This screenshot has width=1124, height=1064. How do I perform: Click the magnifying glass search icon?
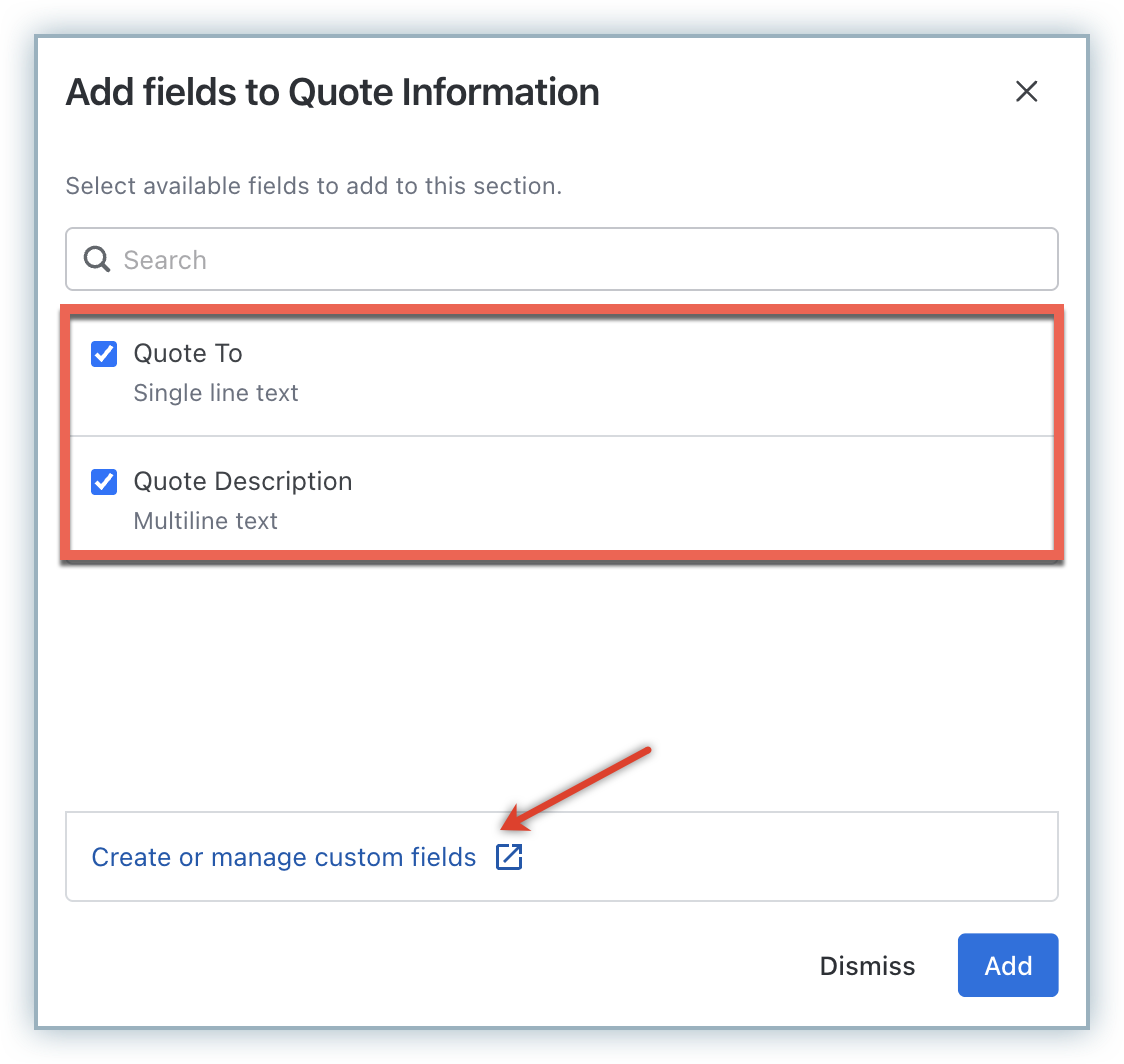[x=97, y=260]
